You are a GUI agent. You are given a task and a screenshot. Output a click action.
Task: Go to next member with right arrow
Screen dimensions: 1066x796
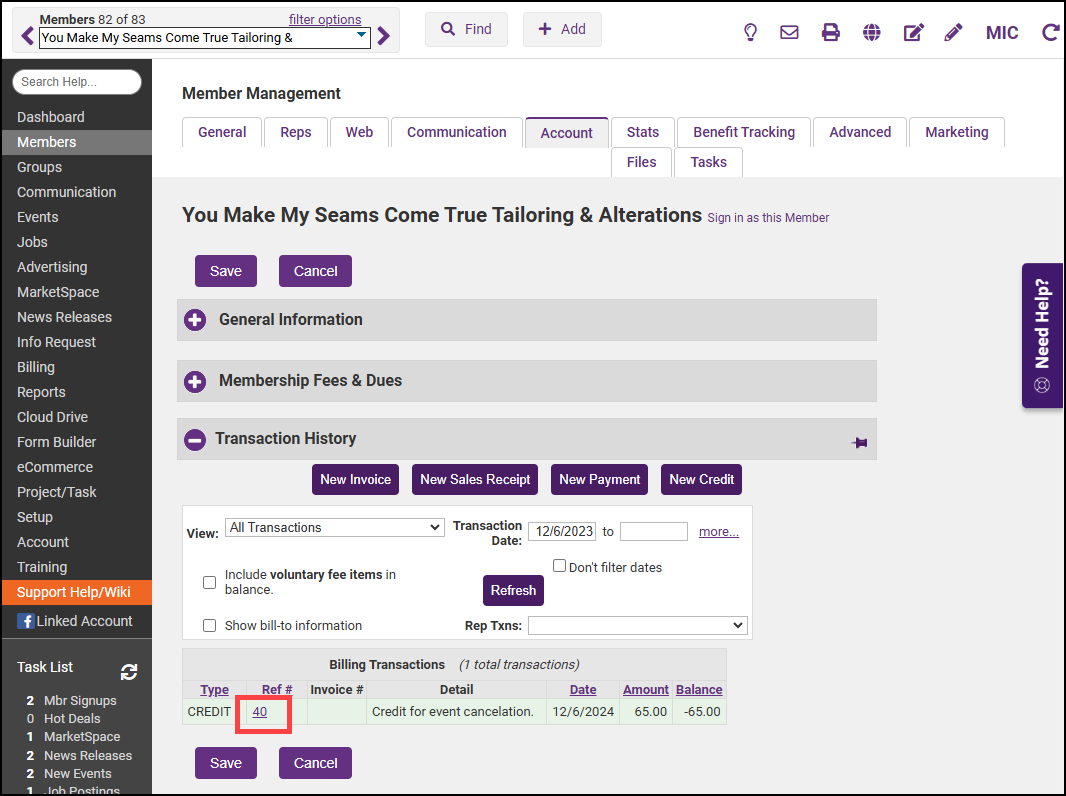[x=383, y=37]
